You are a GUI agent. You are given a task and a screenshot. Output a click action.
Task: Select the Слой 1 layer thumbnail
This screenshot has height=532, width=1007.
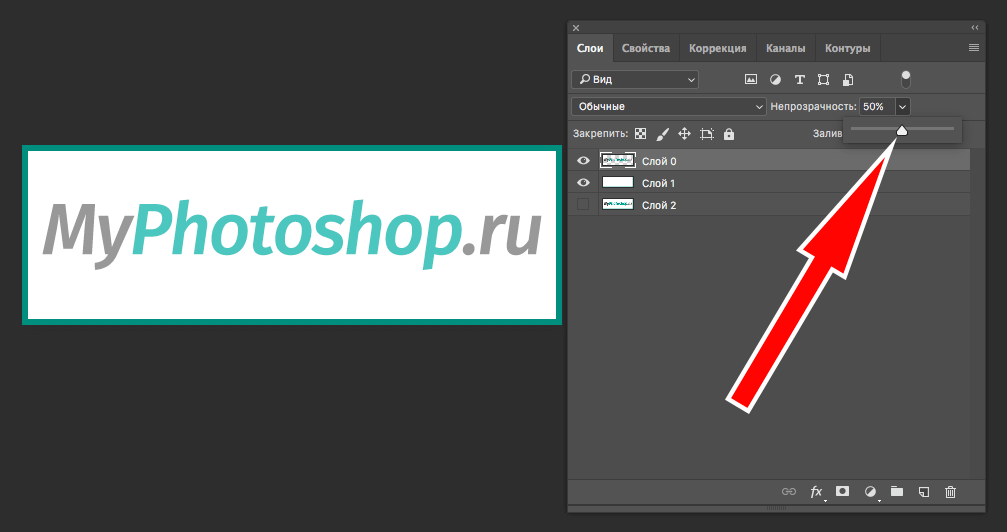pyautogui.click(x=617, y=183)
